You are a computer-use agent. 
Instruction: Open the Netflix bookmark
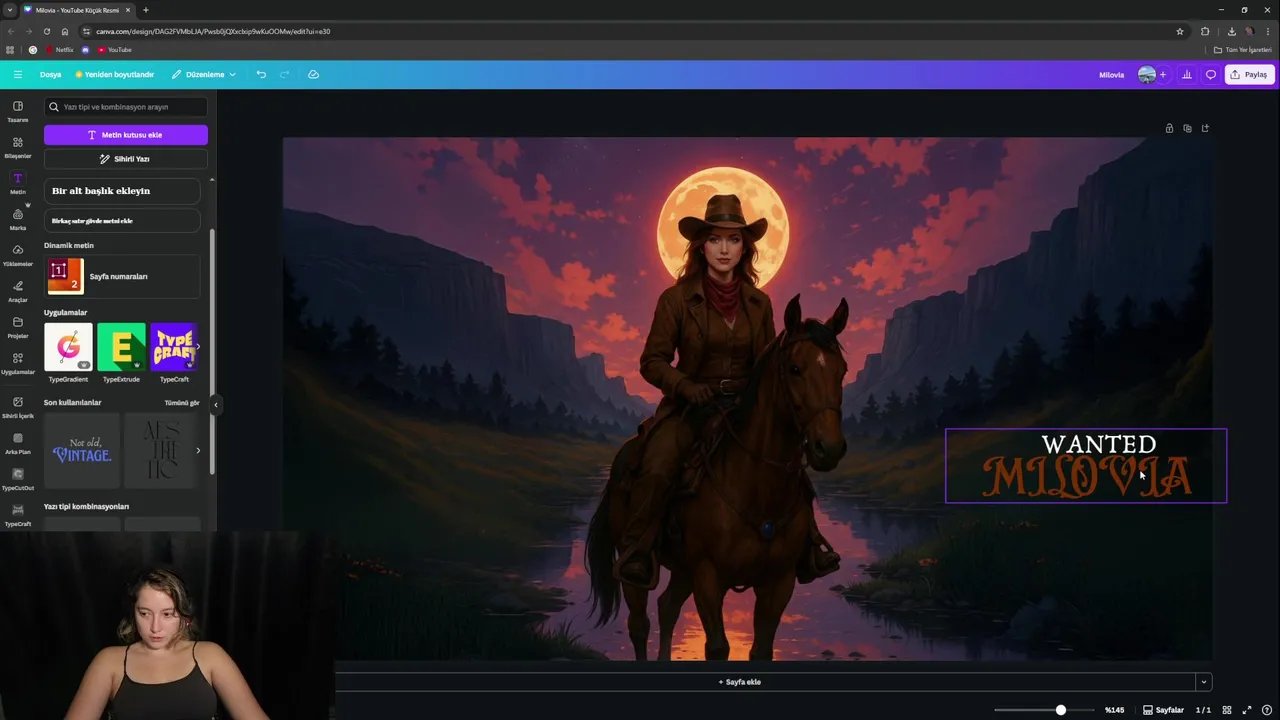click(59, 49)
